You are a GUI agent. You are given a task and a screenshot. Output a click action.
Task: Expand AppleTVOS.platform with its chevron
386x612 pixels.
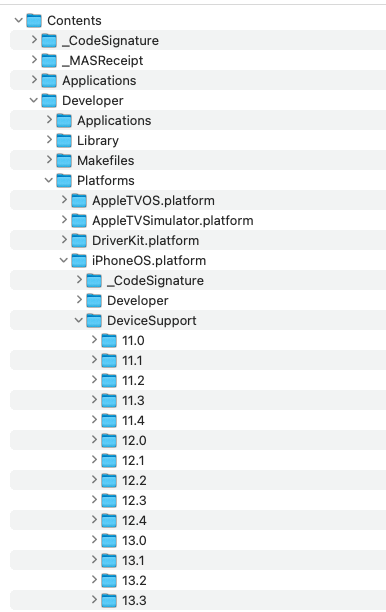pos(64,199)
